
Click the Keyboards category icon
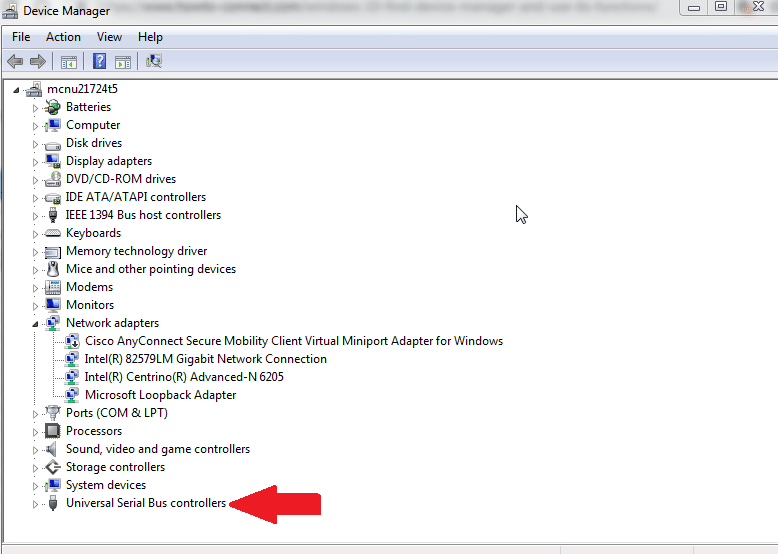pyautogui.click(x=52, y=233)
